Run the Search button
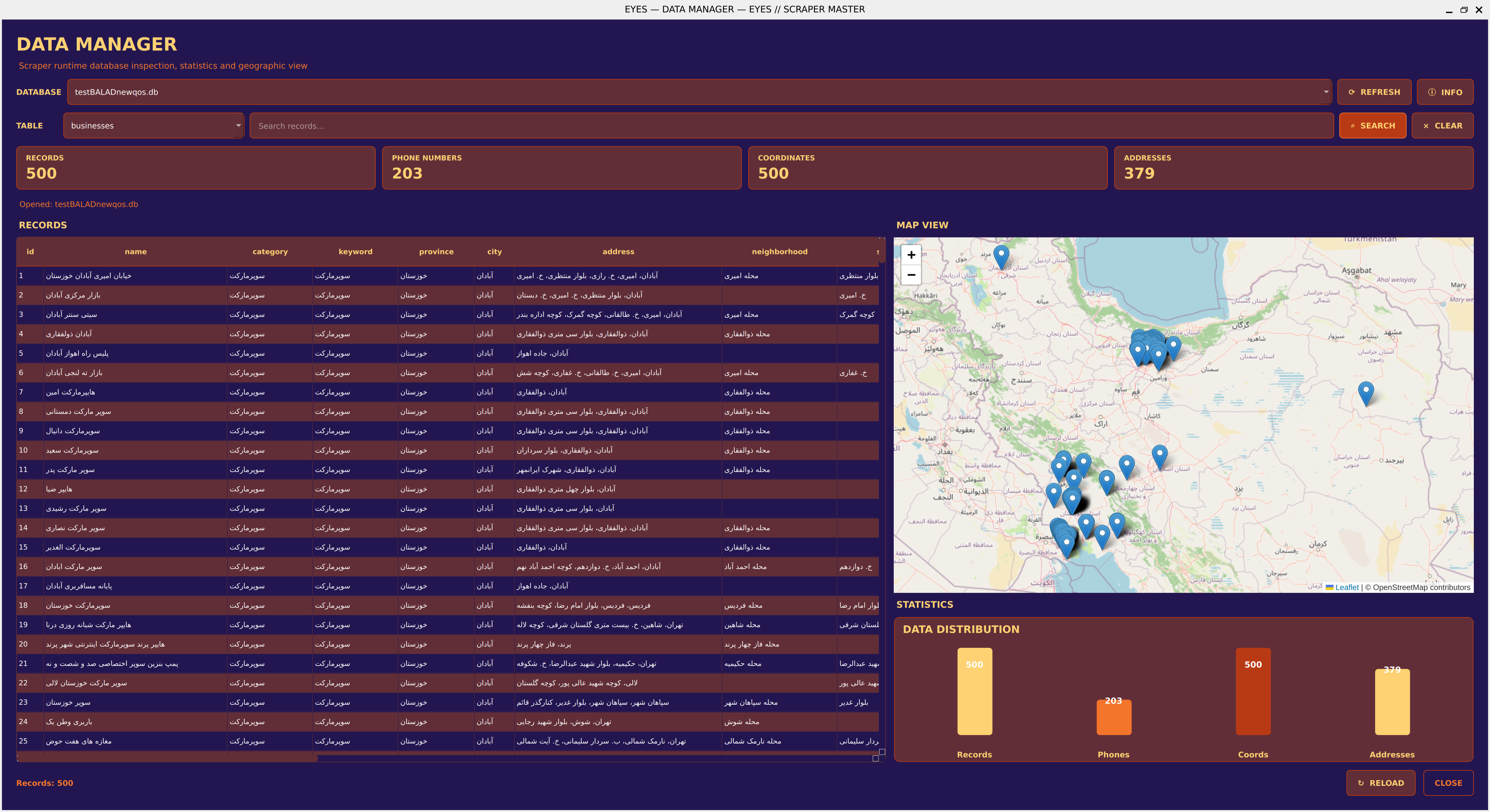The image size is (1490, 812). point(1372,125)
